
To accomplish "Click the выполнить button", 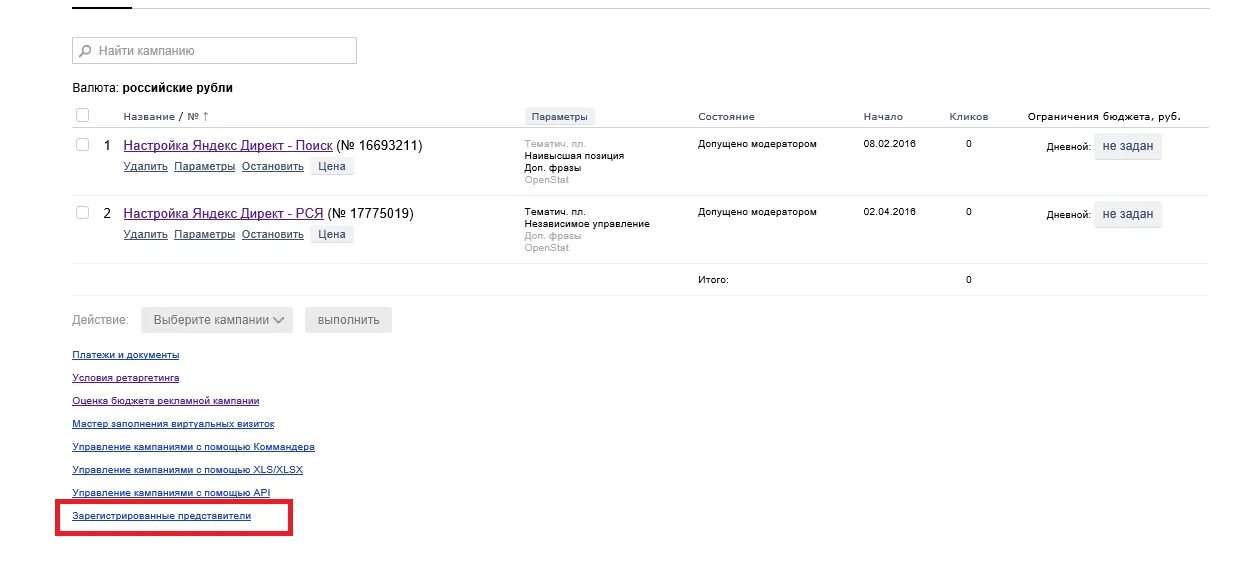I will tap(348, 320).
